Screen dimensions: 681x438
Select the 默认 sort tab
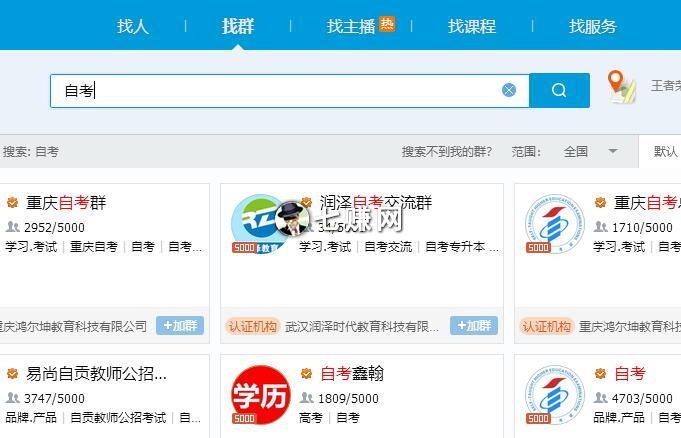tap(665, 151)
